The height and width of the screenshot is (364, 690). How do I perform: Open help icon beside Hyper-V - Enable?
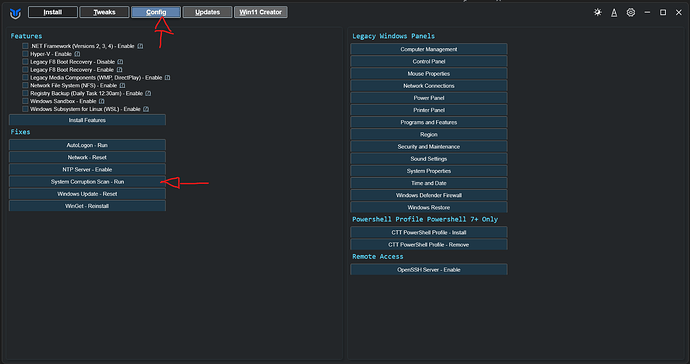[77, 54]
